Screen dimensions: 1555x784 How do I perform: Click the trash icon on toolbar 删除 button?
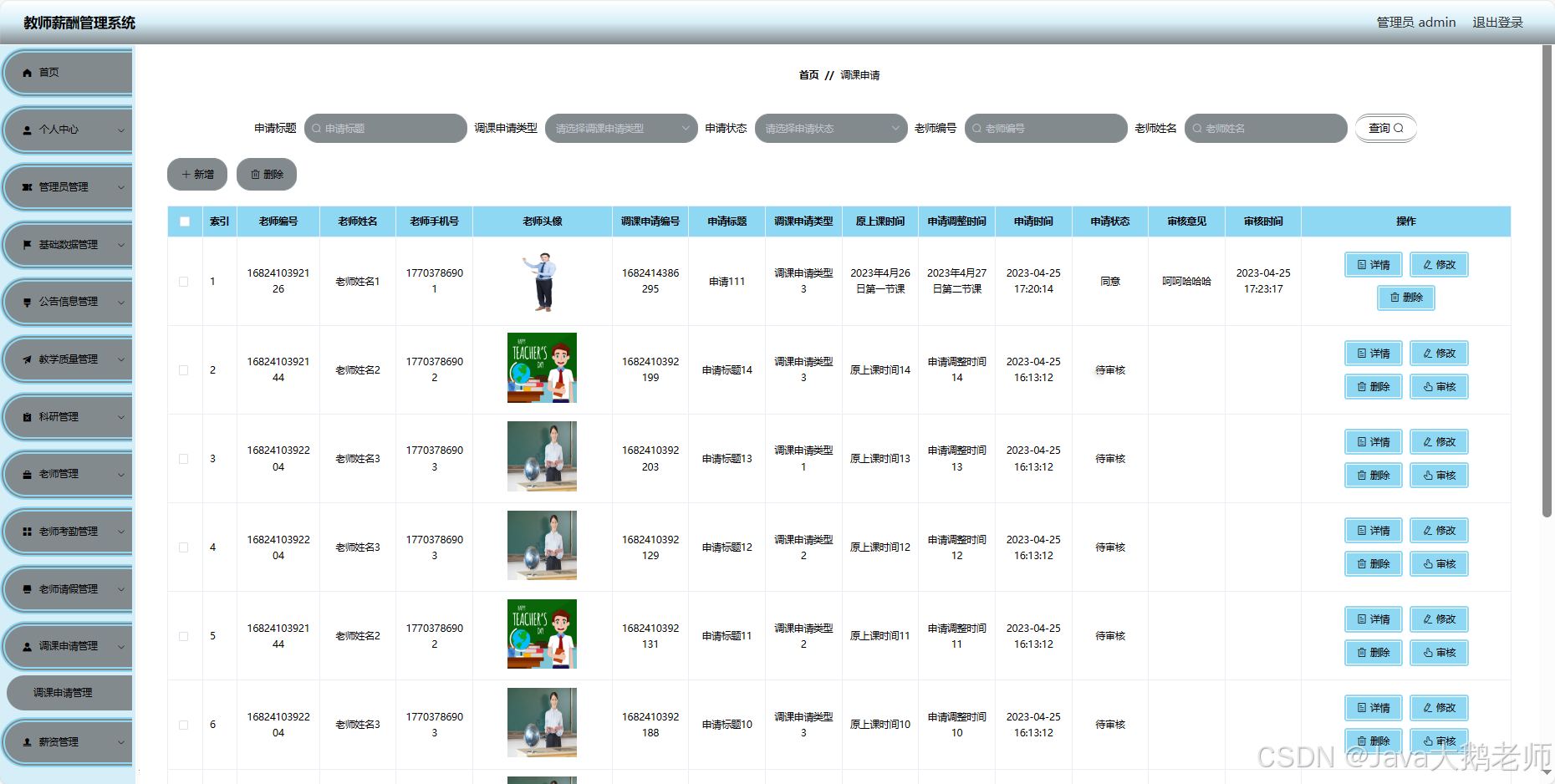[255, 175]
